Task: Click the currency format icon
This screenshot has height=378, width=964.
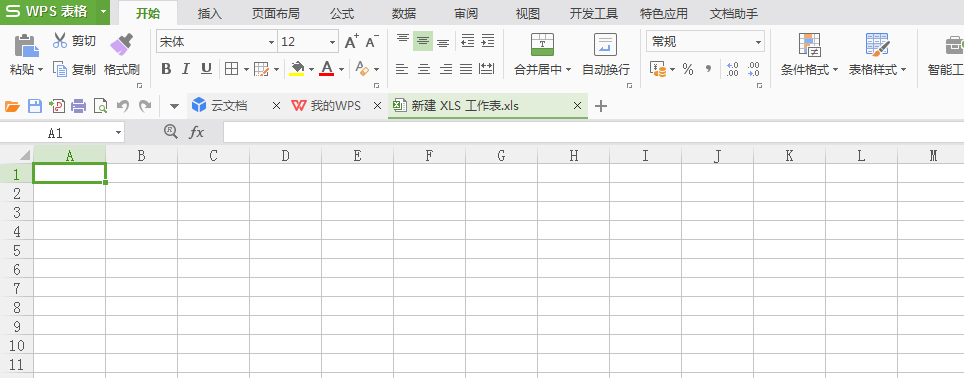Action: [658, 69]
